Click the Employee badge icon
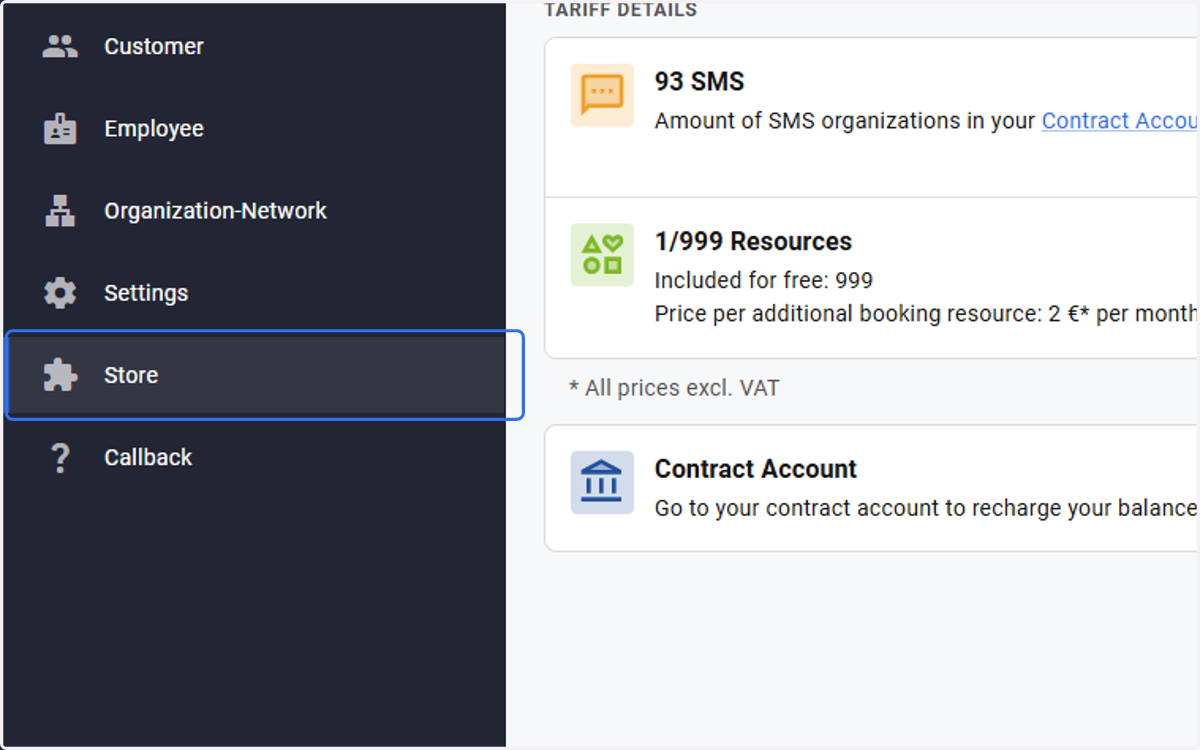The image size is (1200, 750). pyautogui.click(x=60, y=129)
